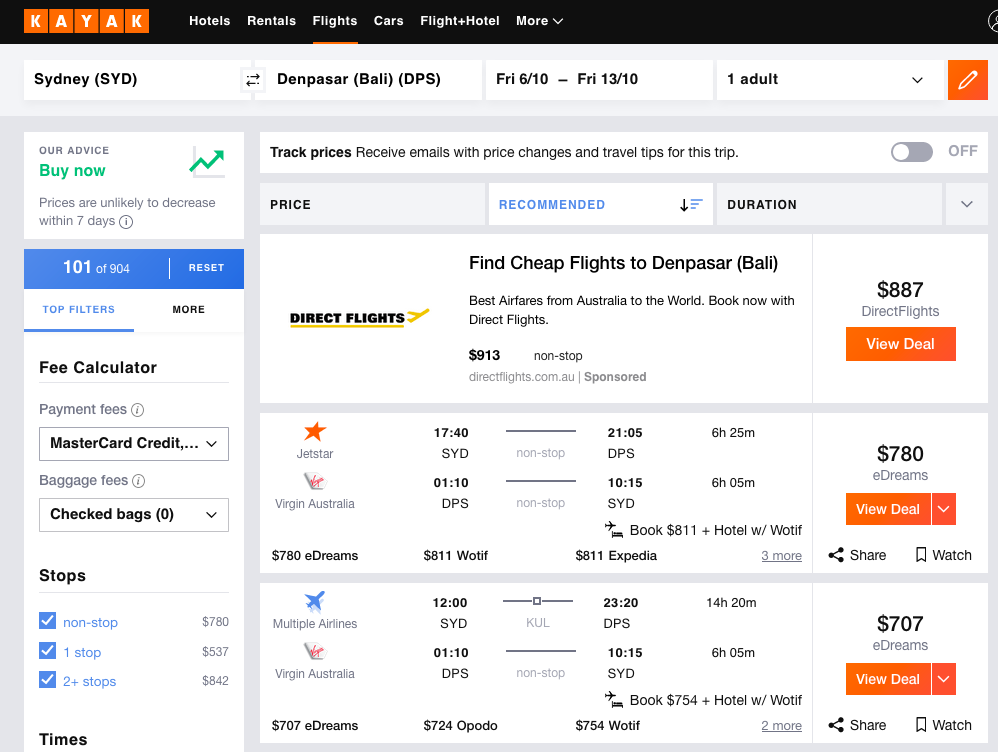
Task: Open the 3 more providers link
Action: (x=781, y=556)
